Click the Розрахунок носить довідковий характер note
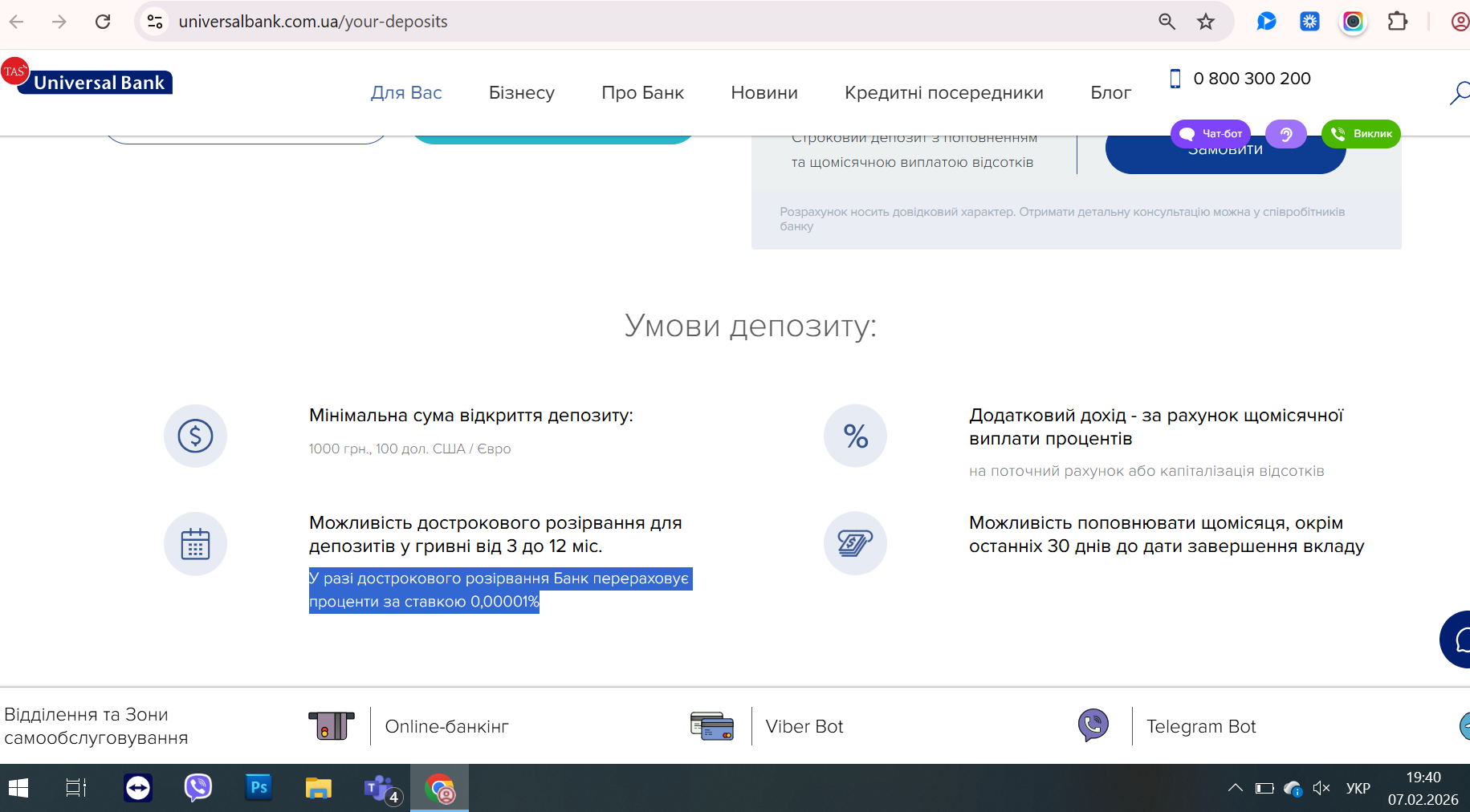The height and width of the screenshot is (812, 1470). pos(1062,219)
